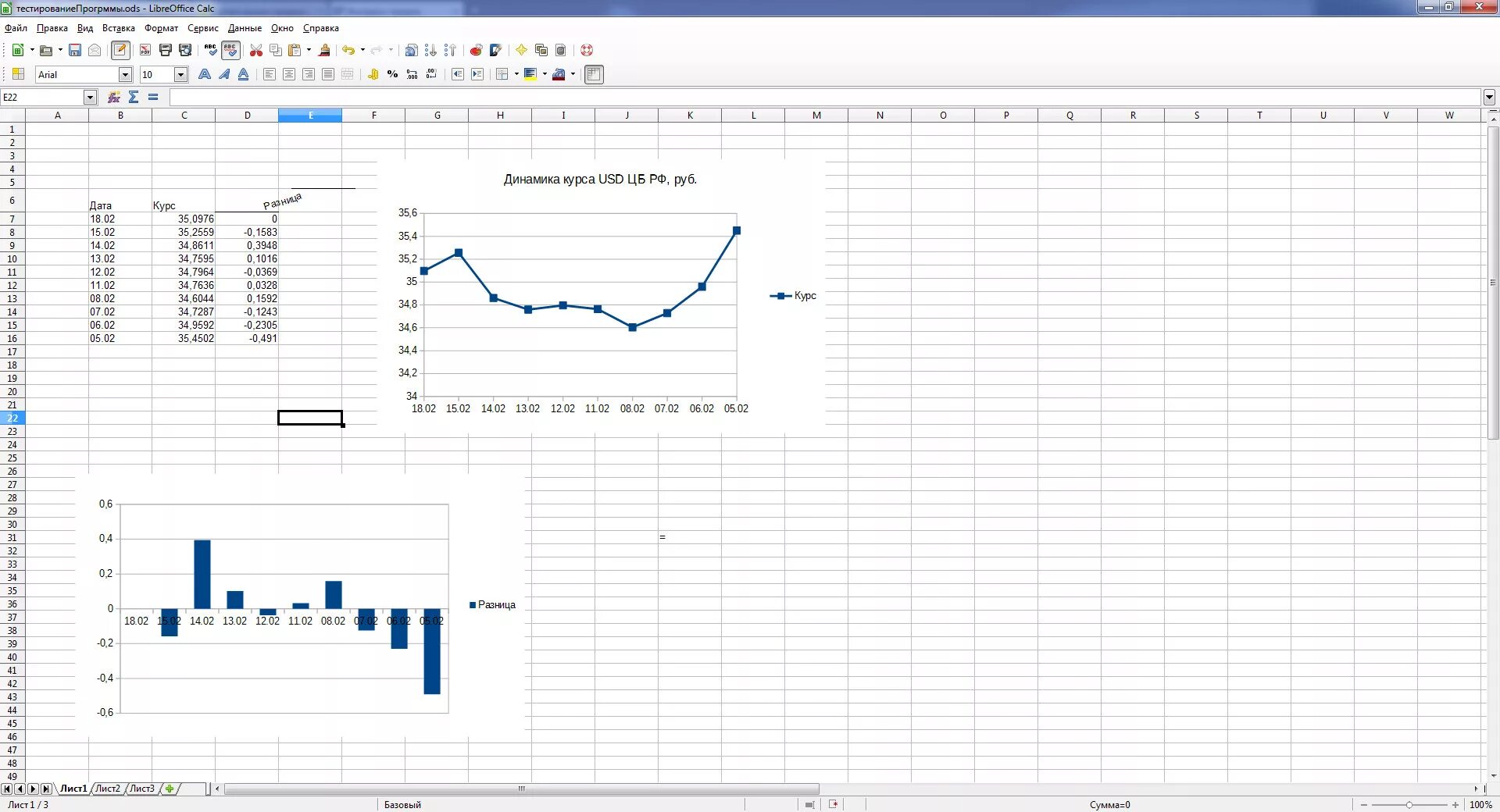Go to last sheet navigation button
1500x812 pixels.
(x=46, y=789)
